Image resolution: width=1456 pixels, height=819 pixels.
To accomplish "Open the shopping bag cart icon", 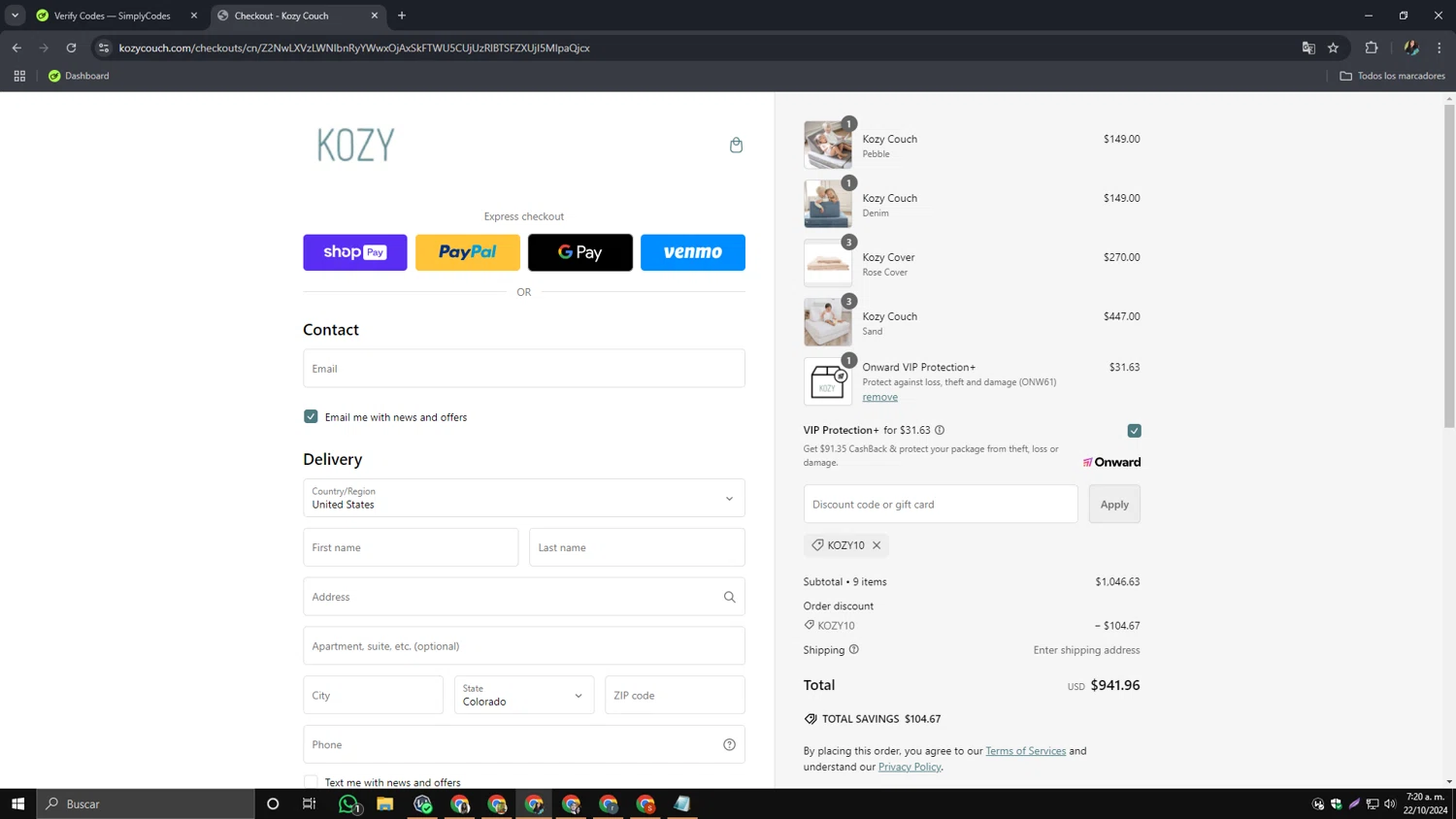I will click(x=736, y=146).
